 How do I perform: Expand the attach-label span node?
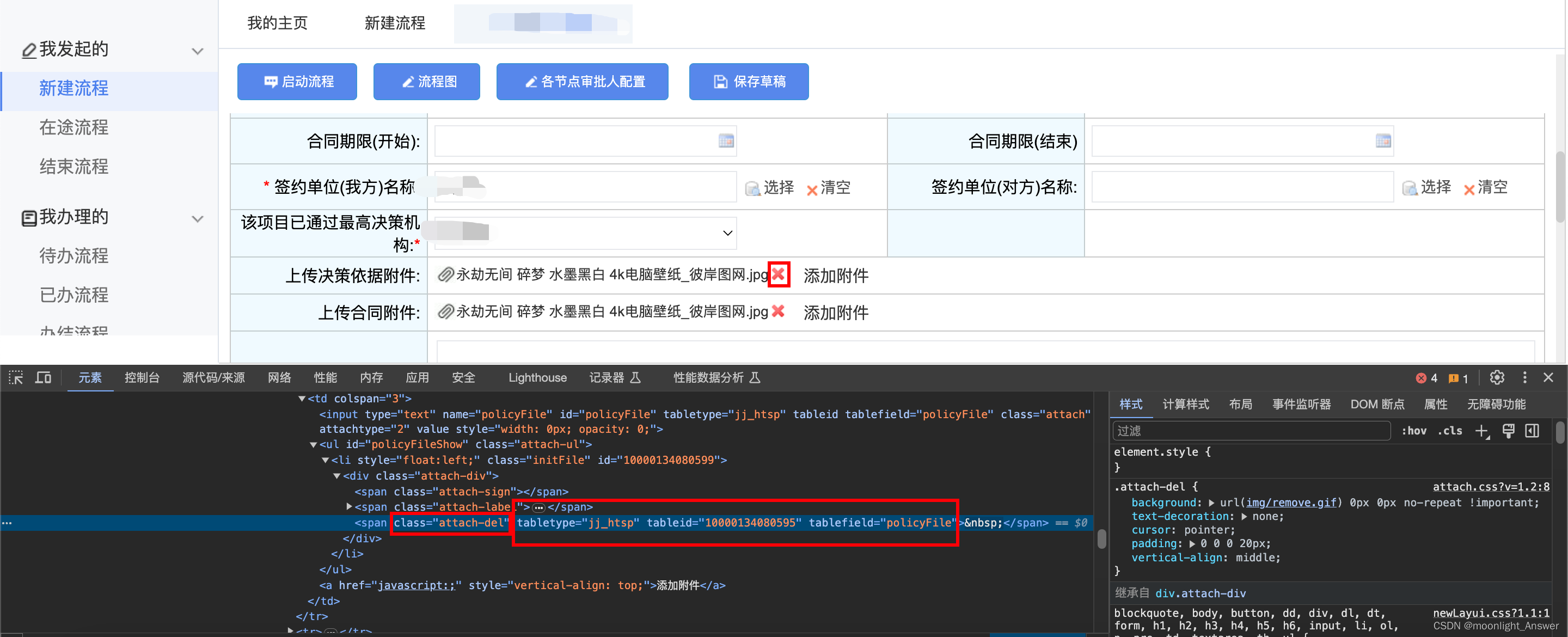(x=349, y=507)
